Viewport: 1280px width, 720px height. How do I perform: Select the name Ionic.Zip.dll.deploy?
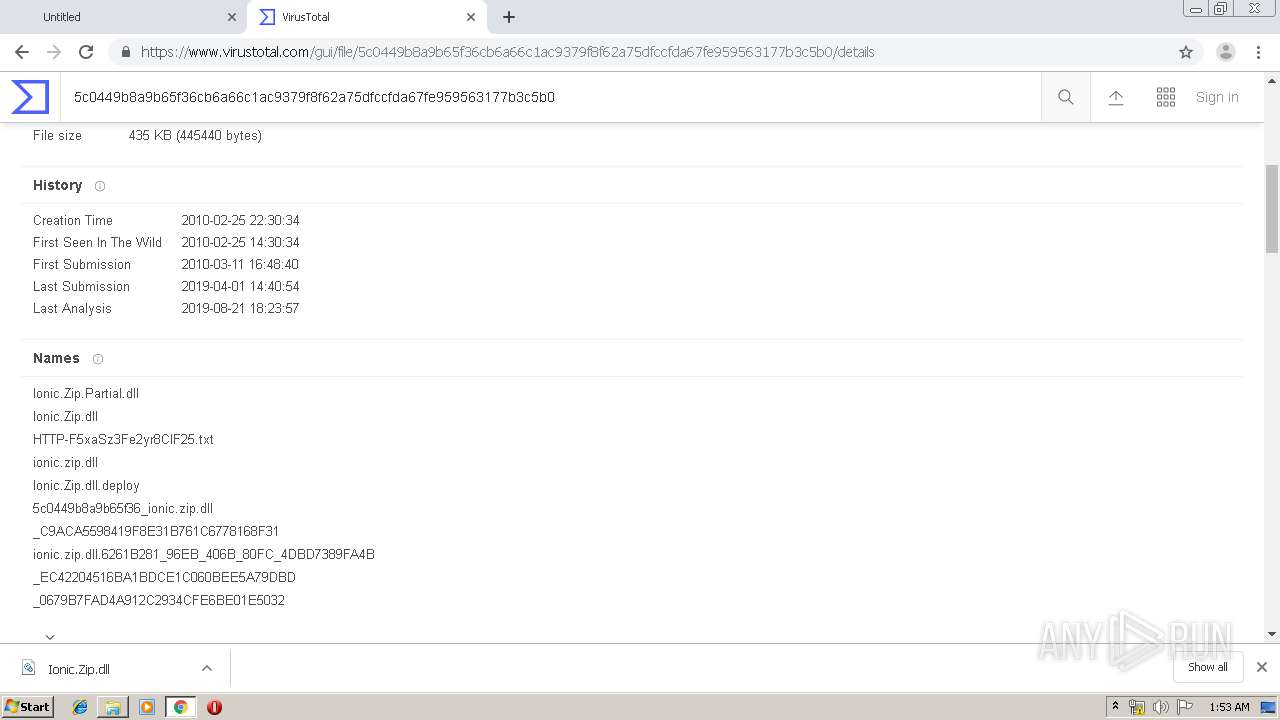click(x=86, y=486)
